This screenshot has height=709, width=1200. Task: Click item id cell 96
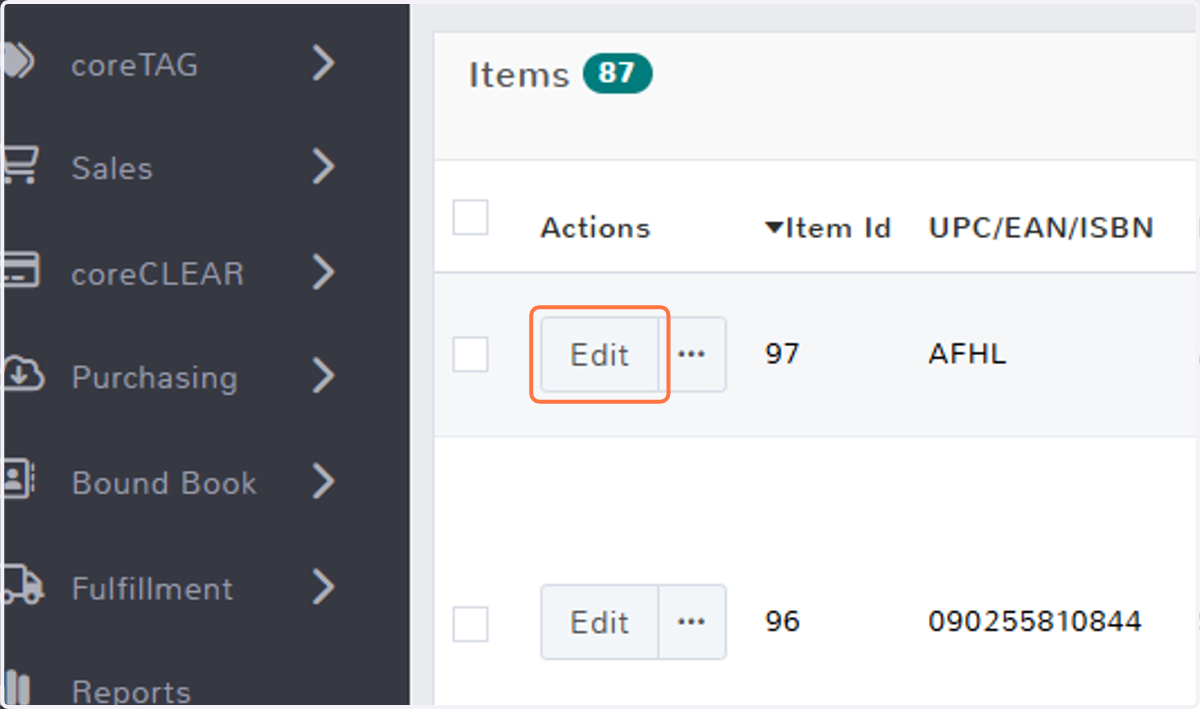pyautogui.click(x=782, y=622)
